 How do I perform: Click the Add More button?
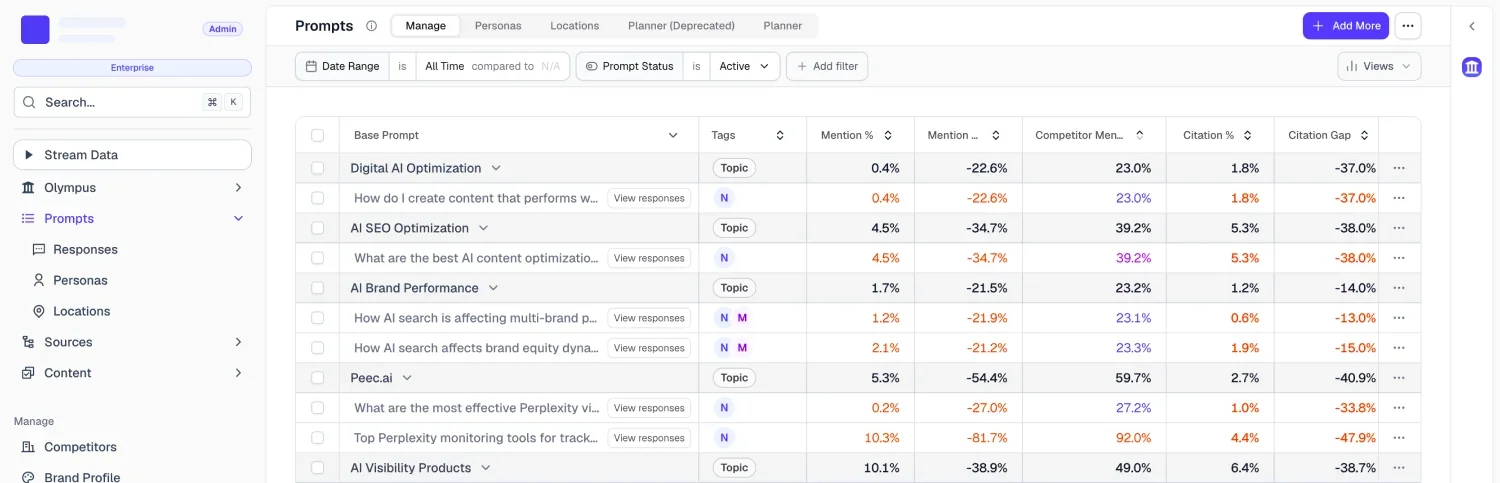click(x=1346, y=26)
